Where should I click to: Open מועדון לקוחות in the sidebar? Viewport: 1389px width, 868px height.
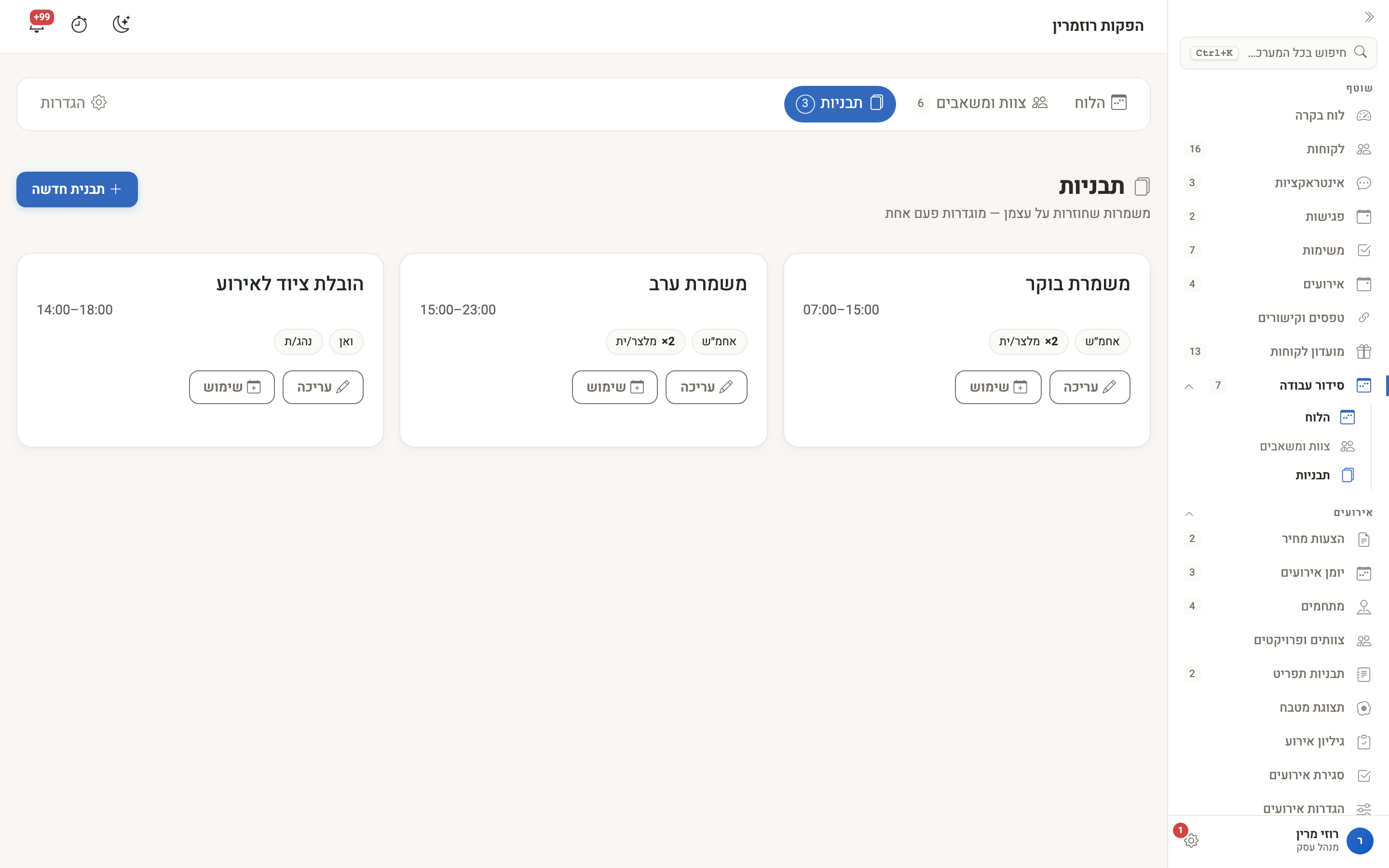pos(1278,352)
